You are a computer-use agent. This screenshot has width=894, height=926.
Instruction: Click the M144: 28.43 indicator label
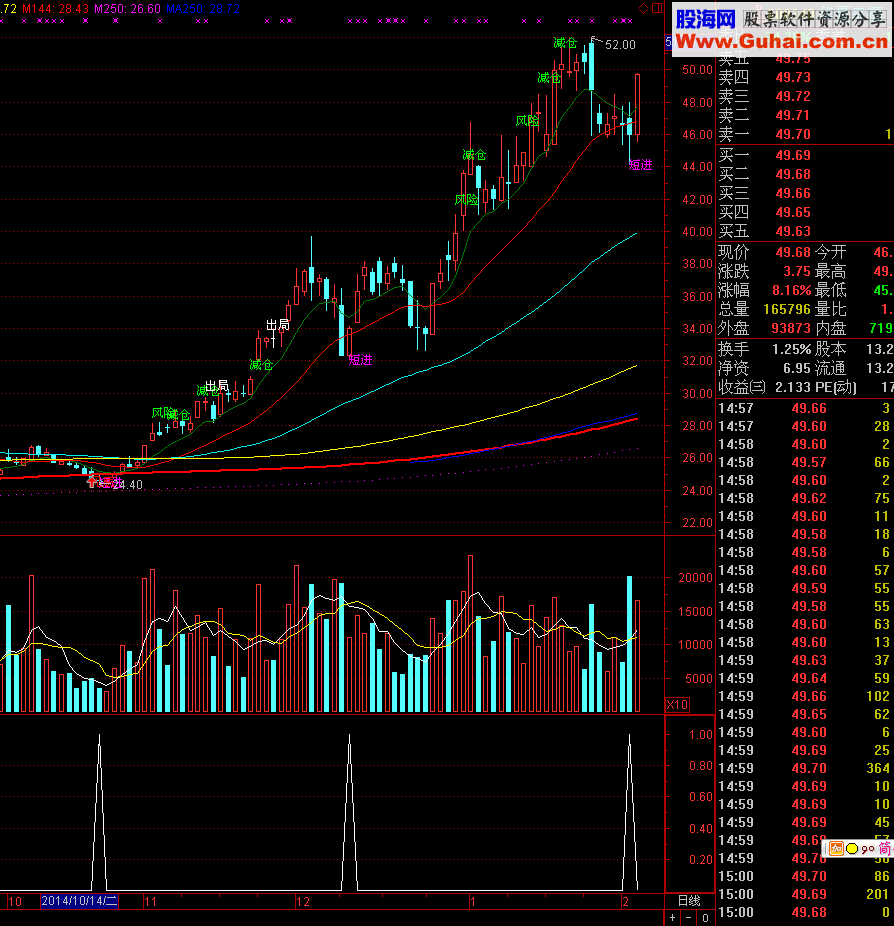pyautogui.click(x=56, y=8)
